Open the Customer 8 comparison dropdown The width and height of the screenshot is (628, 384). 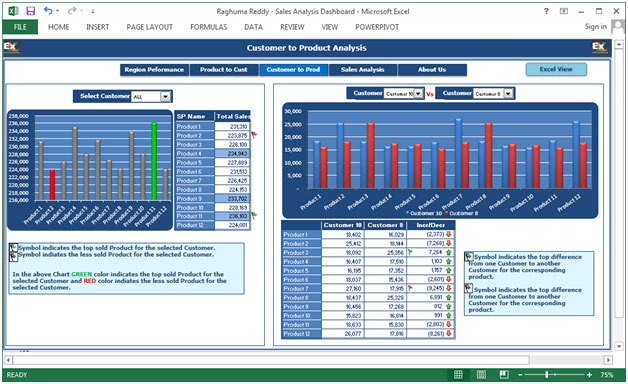pos(508,94)
